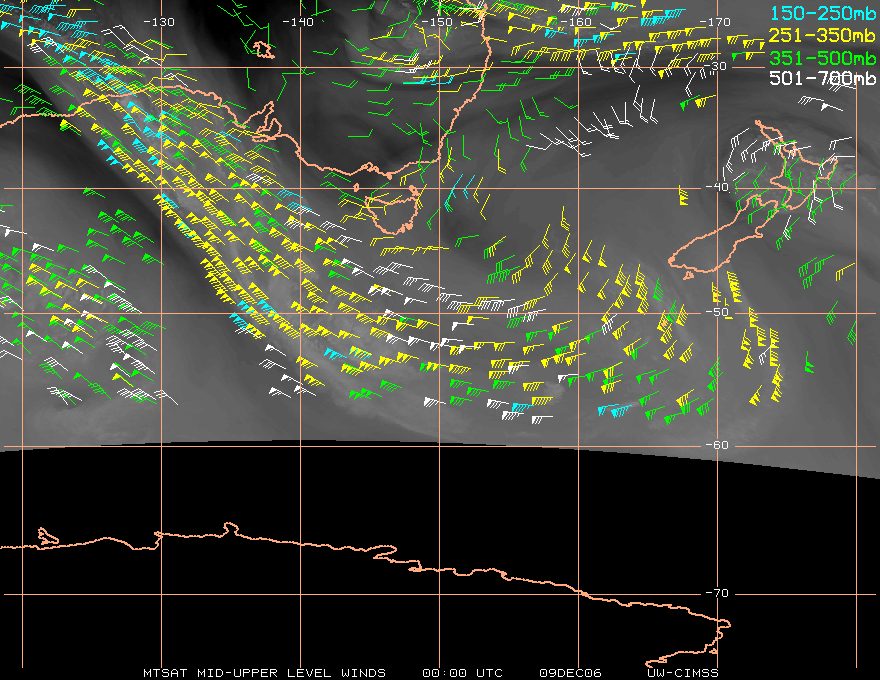This screenshot has width=880, height=680.
Task: Click the 251-350mb yellow legend label
Action: (823, 36)
